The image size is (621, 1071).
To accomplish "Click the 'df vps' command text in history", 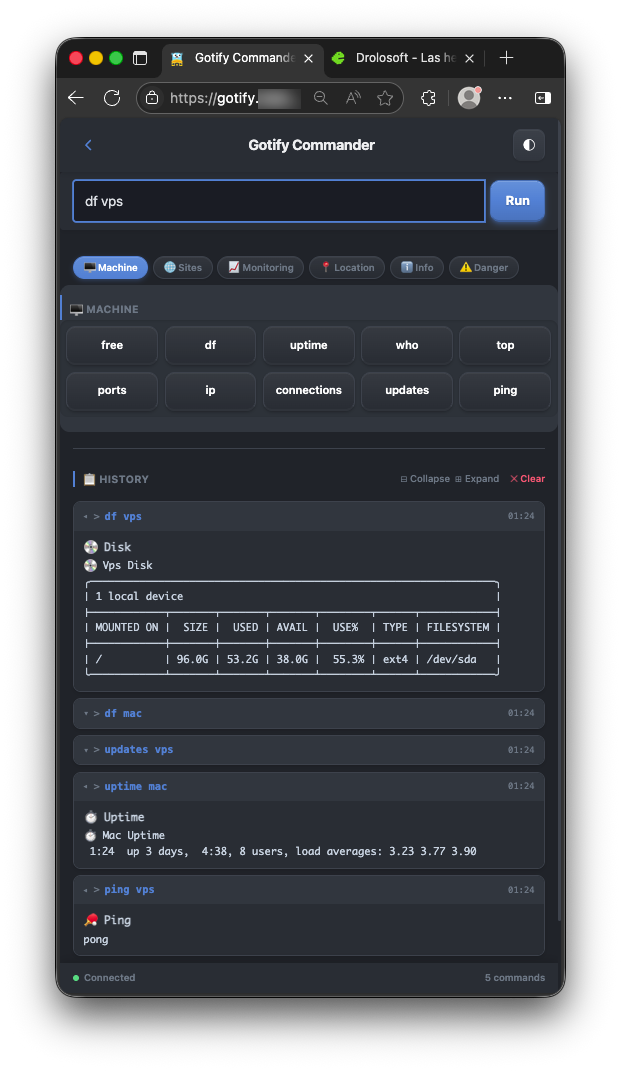I will [x=123, y=516].
